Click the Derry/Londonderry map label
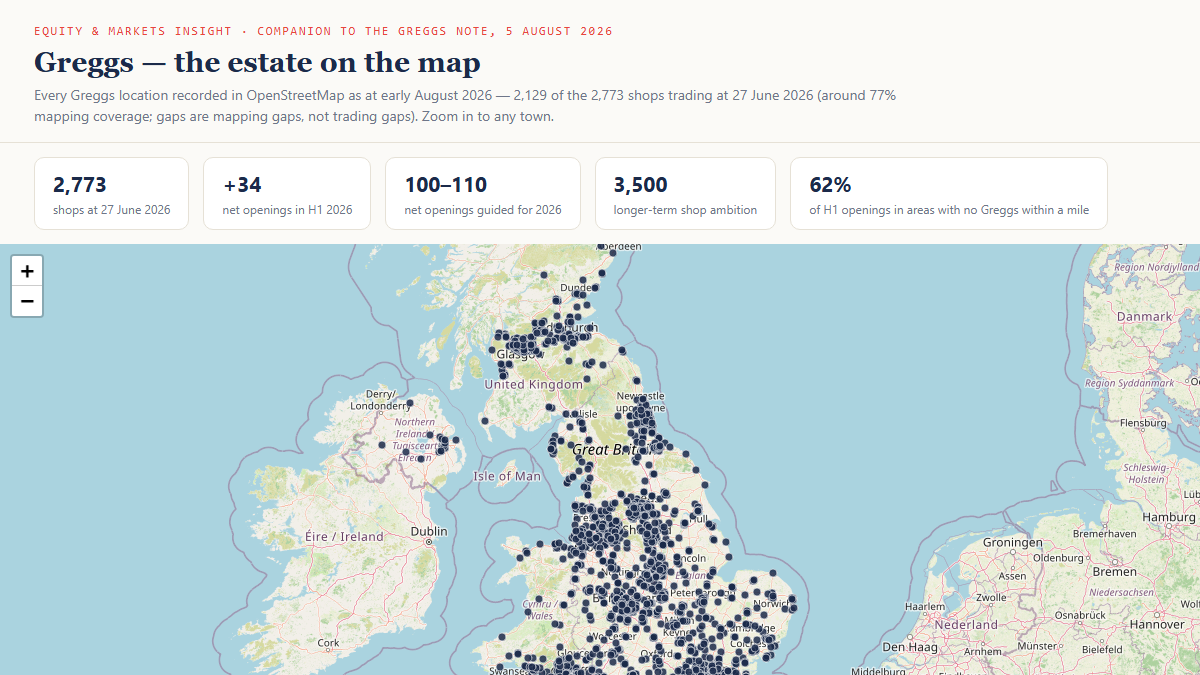The height and width of the screenshot is (675, 1200). coord(381,400)
